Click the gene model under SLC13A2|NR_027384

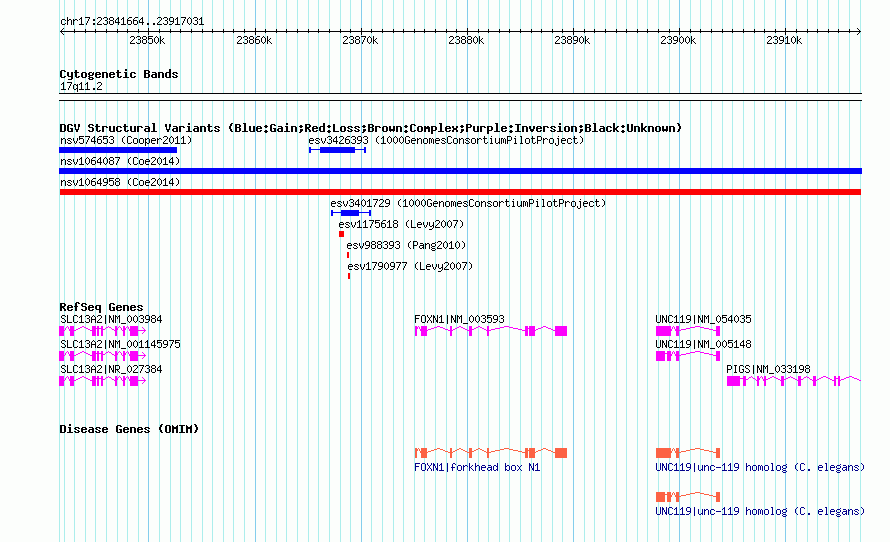103,381
